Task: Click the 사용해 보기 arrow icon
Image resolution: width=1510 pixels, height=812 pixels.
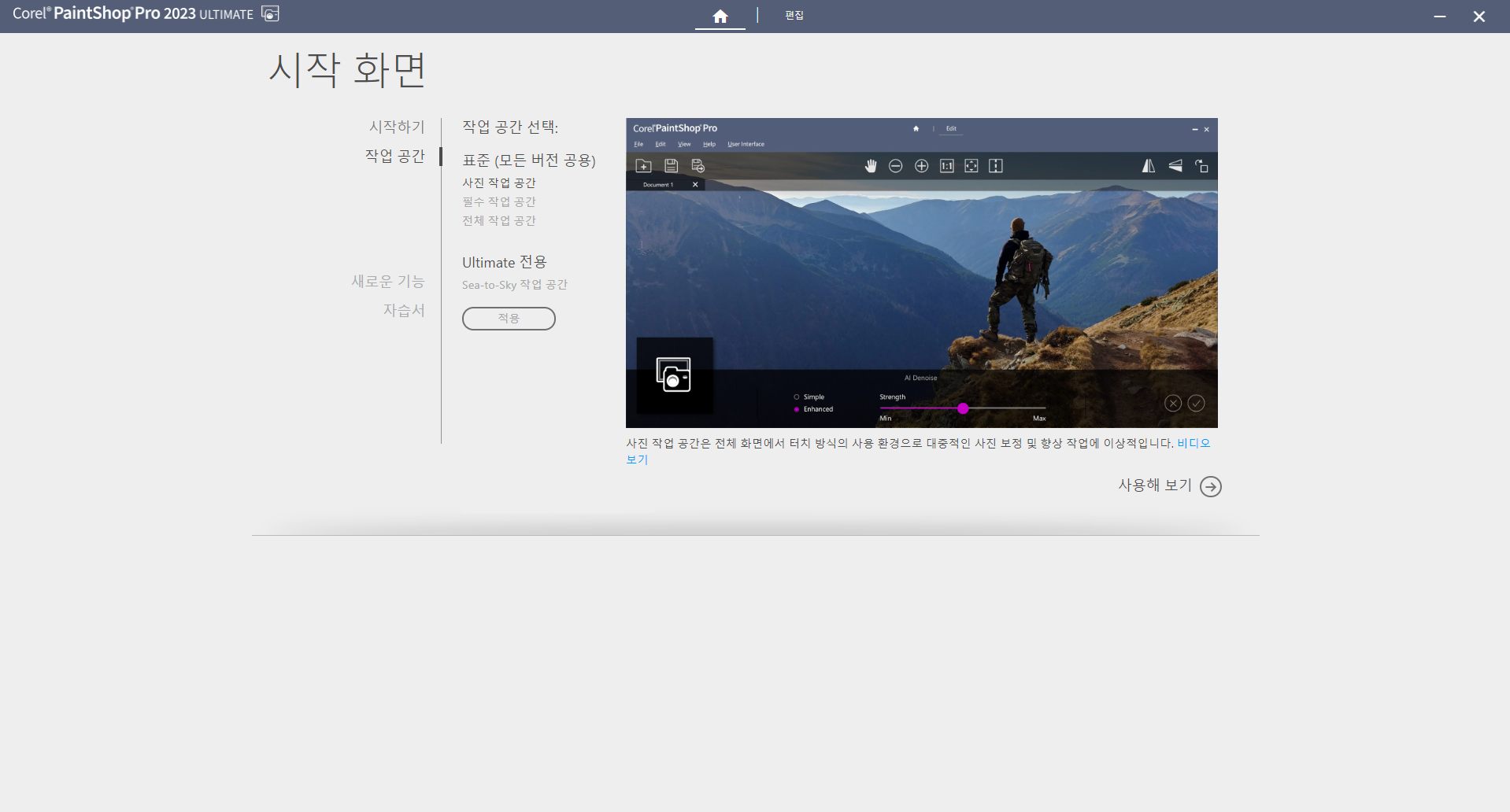Action: (x=1211, y=486)
